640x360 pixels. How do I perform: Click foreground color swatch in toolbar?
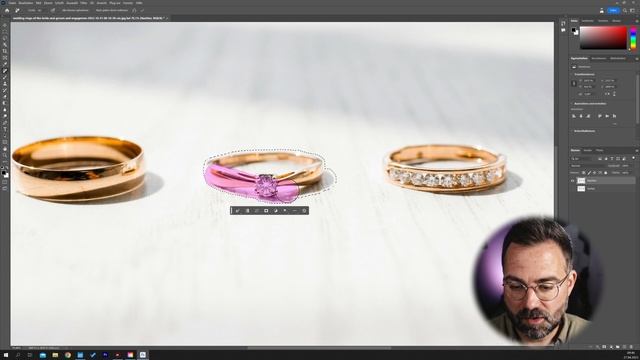pyautogui.click(x=4, y=173)
